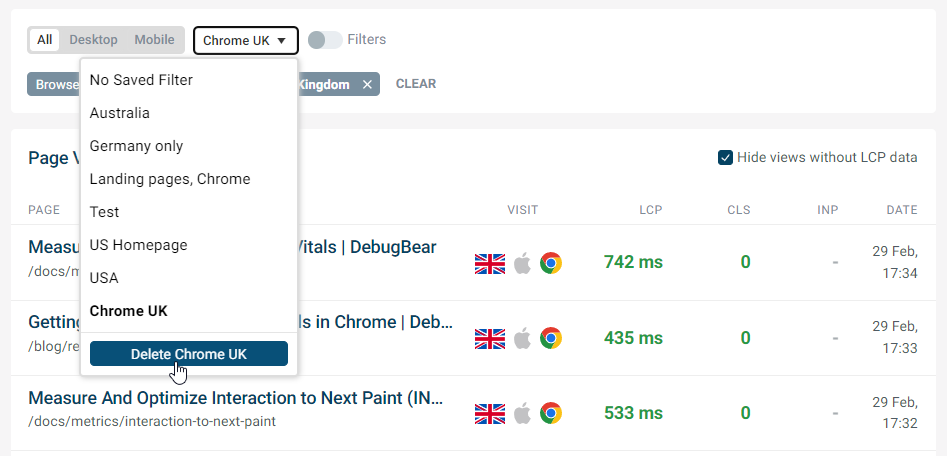Viewport: 947px width, 456px height.
Task: Click the Chrome browser icon in the 533 ms row
Action: tap(551, 413)
